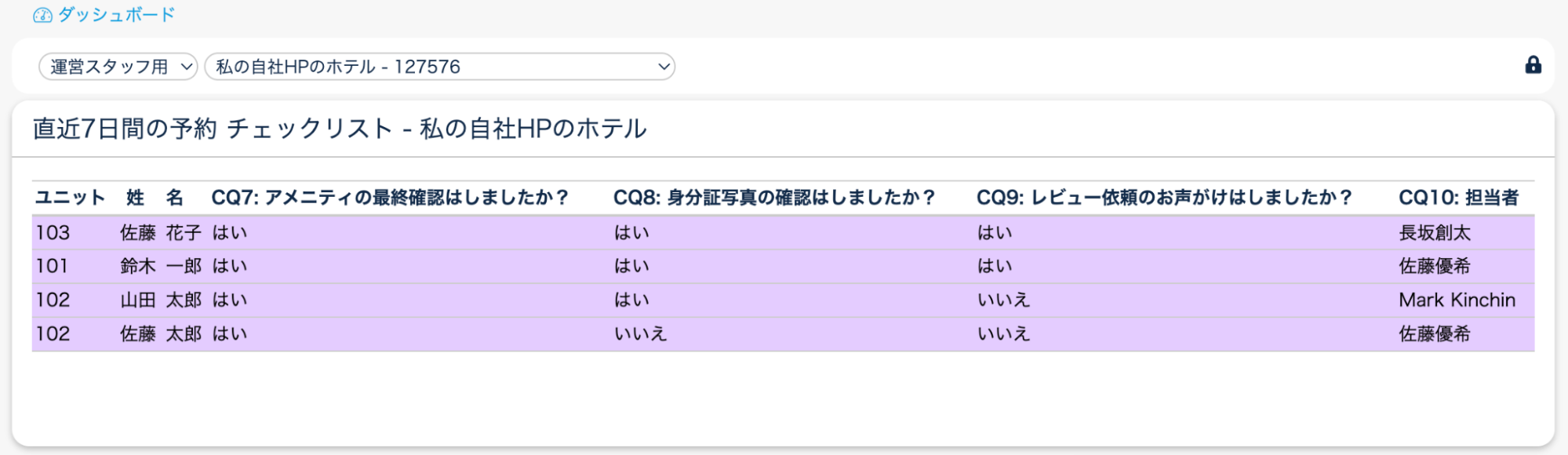Click the CQ10 担当者 column header
The image size is (1568, 455).
[1458, 198]
